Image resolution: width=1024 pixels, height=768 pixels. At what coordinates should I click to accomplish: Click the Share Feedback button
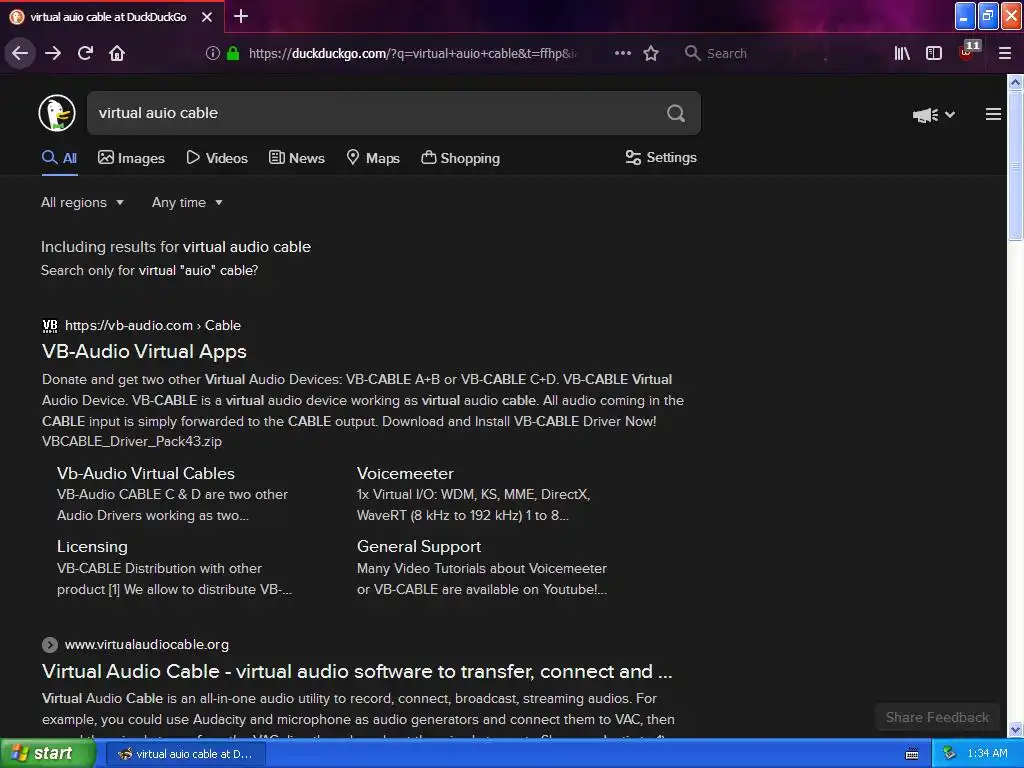[x=937, y=717]
